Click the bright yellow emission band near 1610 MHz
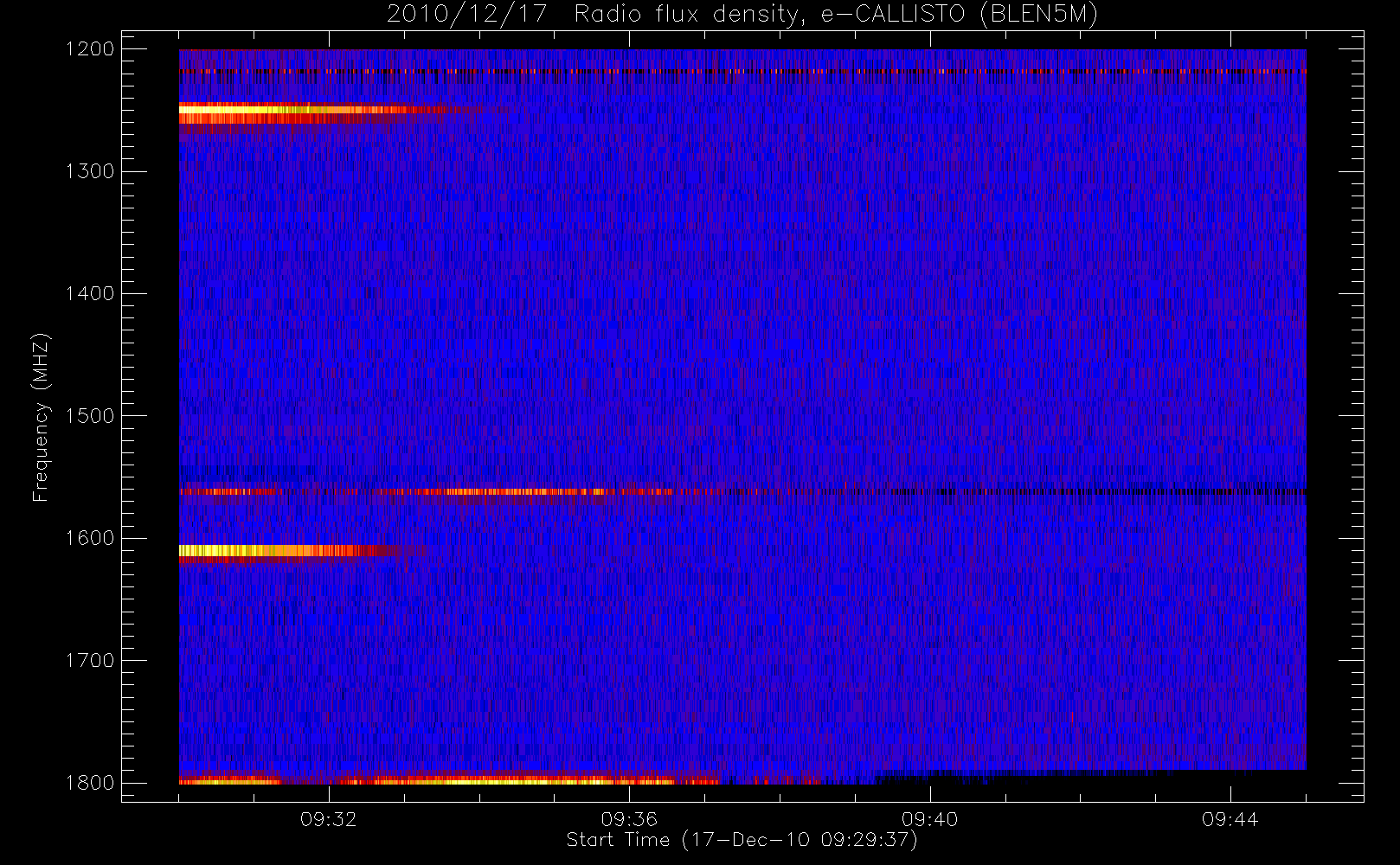This screenshot has width=1400, height=865. click(290, 550)
